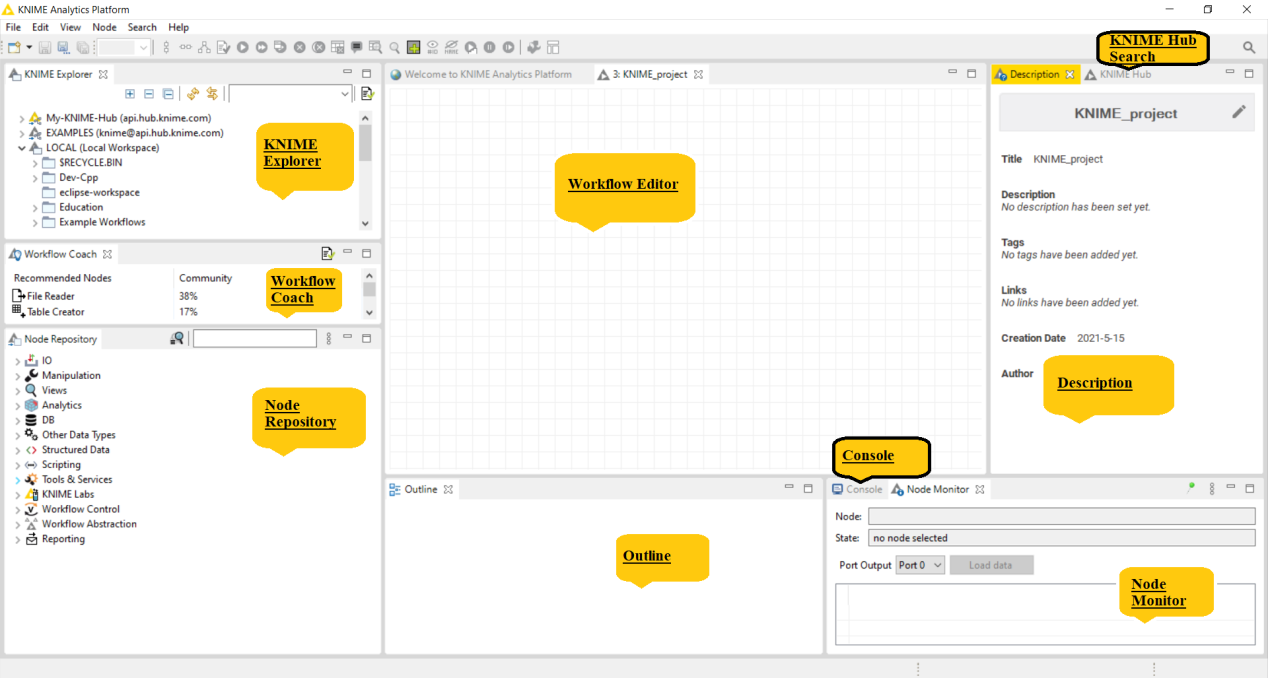The height and width of the screenshot is (678, 1268).
Task: Click the Load data button
Action: point(991,565)
